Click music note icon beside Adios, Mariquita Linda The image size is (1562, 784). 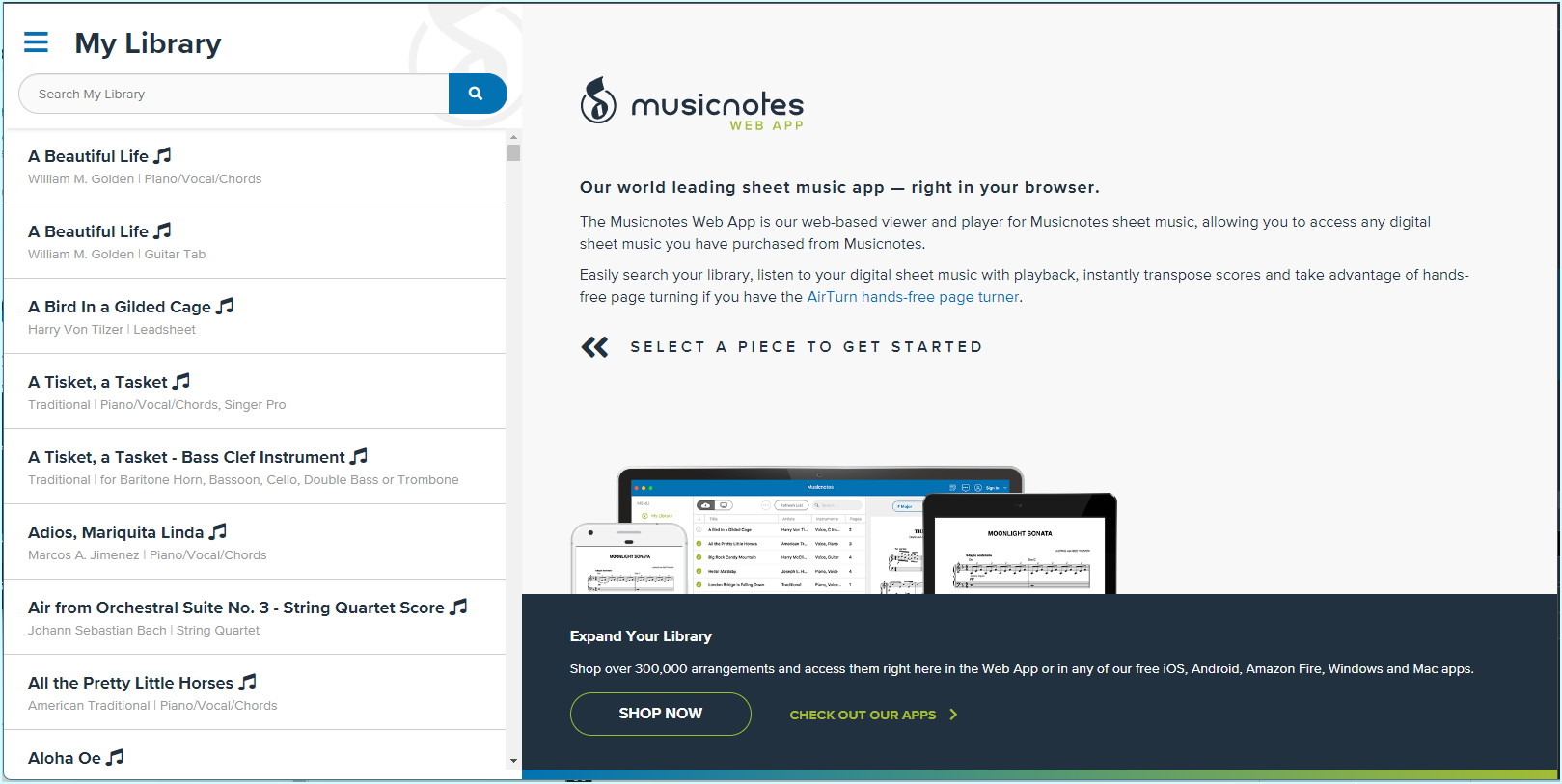point(218,531)
